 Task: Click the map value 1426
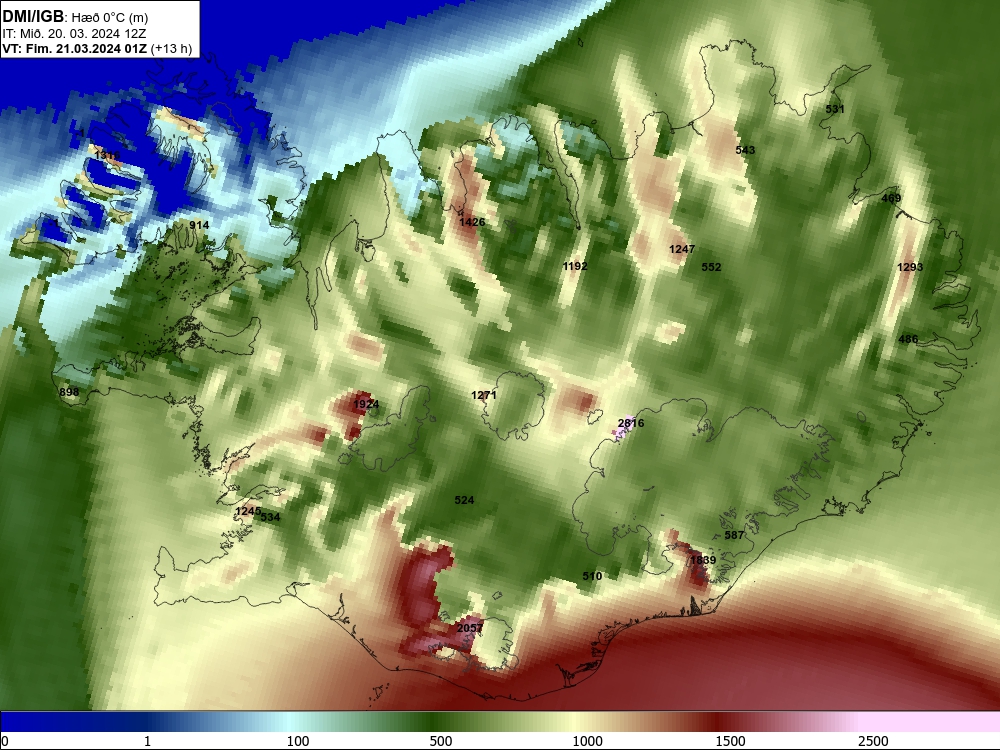472,222
